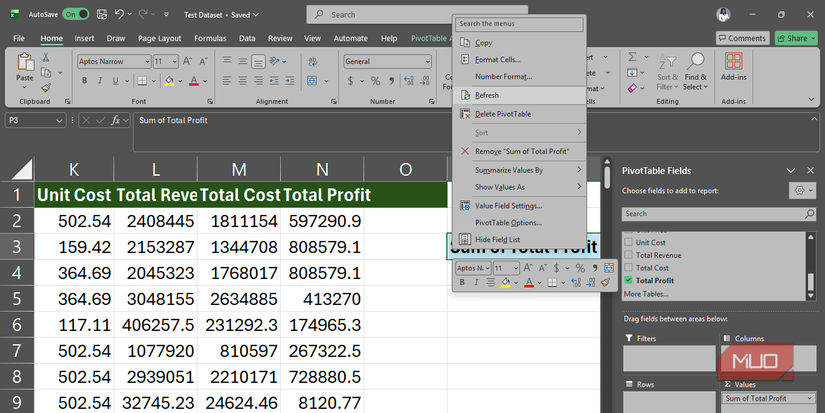Viewport: 825px width, 413px height.
Task: Click the Share button
Action: click(796, 38)
